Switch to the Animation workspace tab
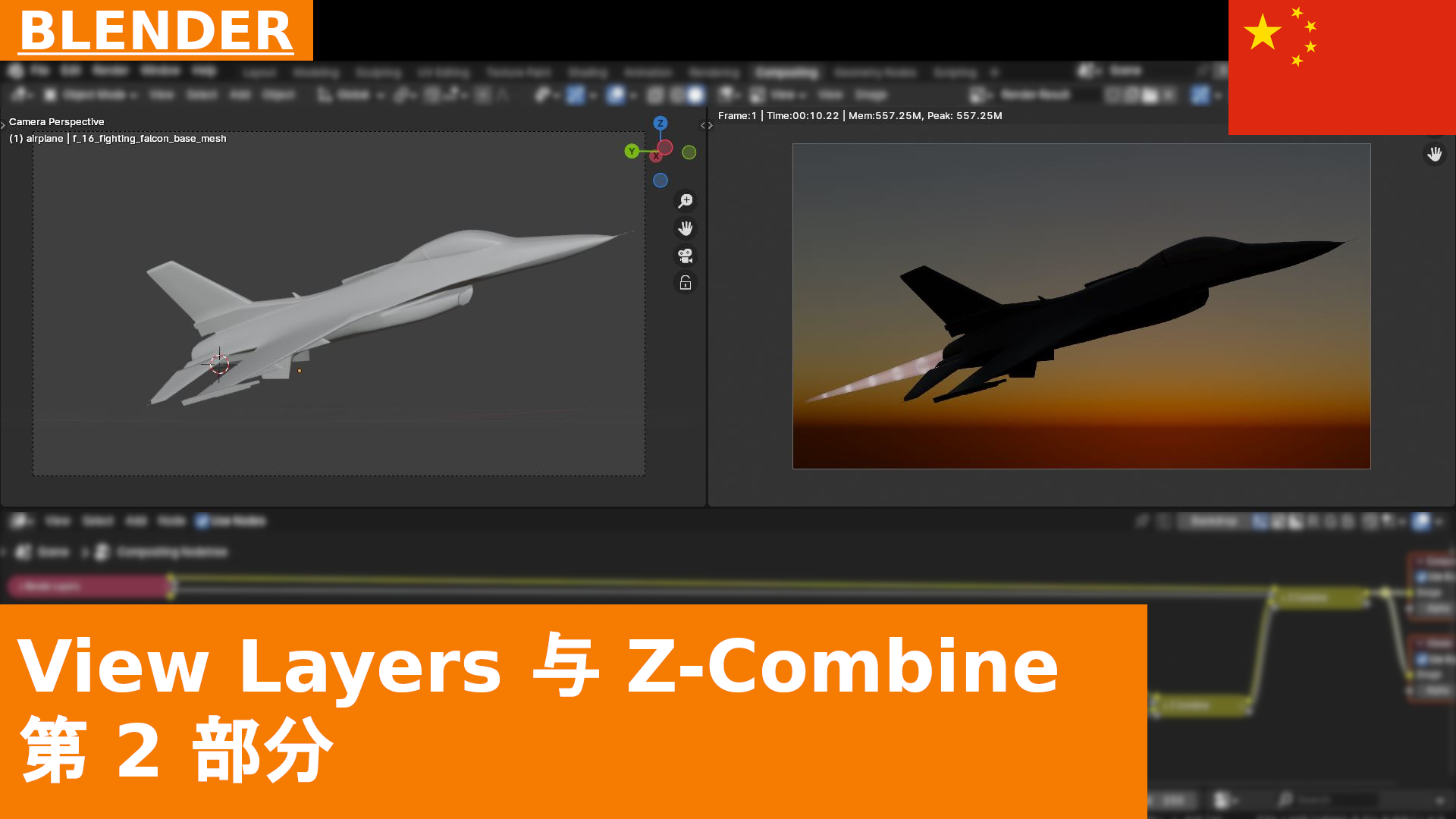The height and width of the screenshot is (819, 1456). (x=648, y=73)
